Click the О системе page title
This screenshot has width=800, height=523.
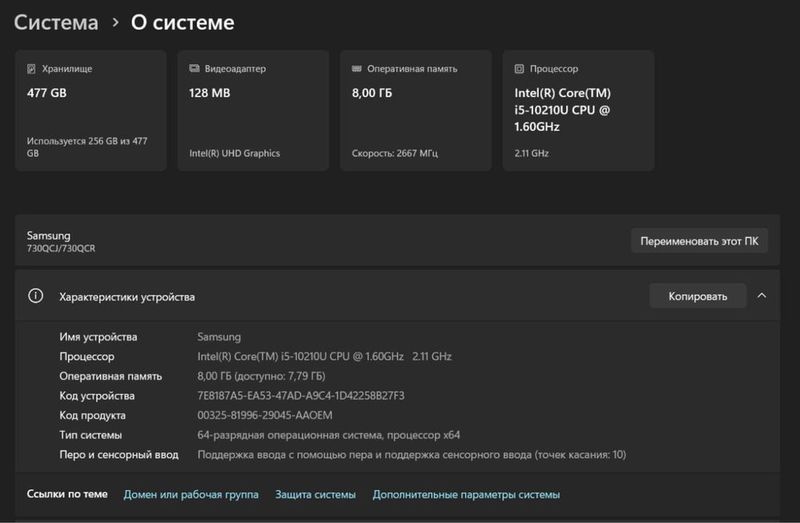(x=183, y=22)
